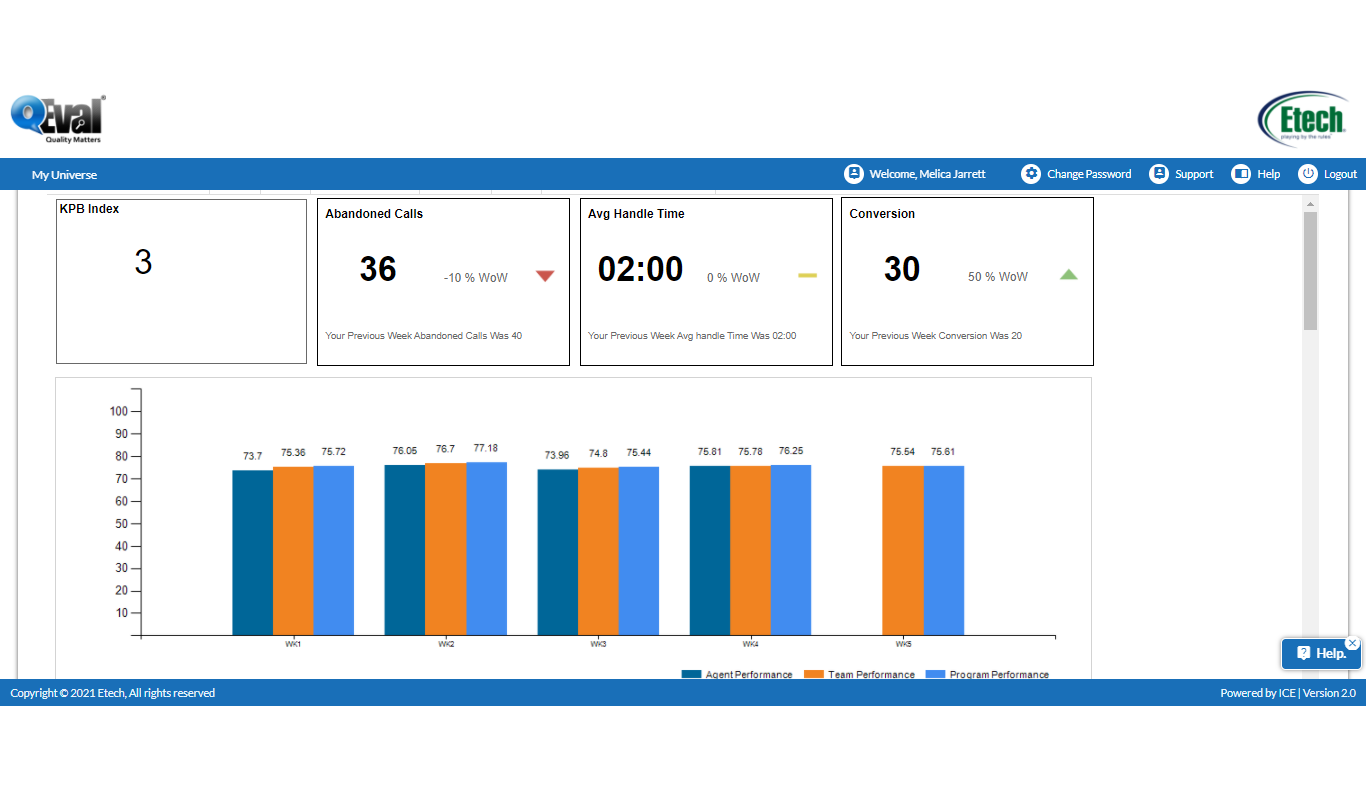Click Your Previous Week Conversion Was 20
Viewport: 1366px width, 805px height.
936,336
